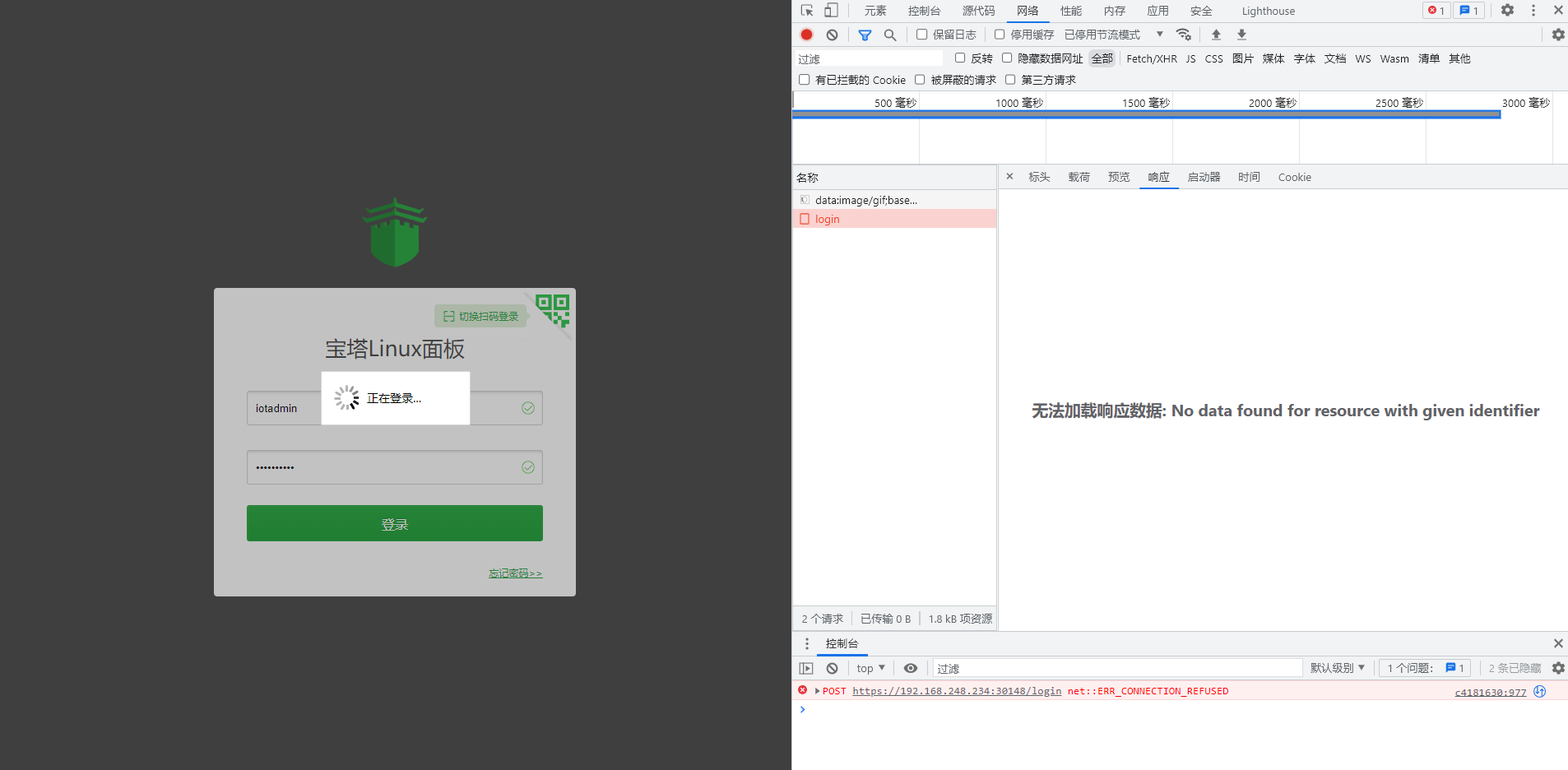Viewport: 1568px width, 770px height.
Task: Open DevTools settings gear
Action: click(x=1507, y=11)
